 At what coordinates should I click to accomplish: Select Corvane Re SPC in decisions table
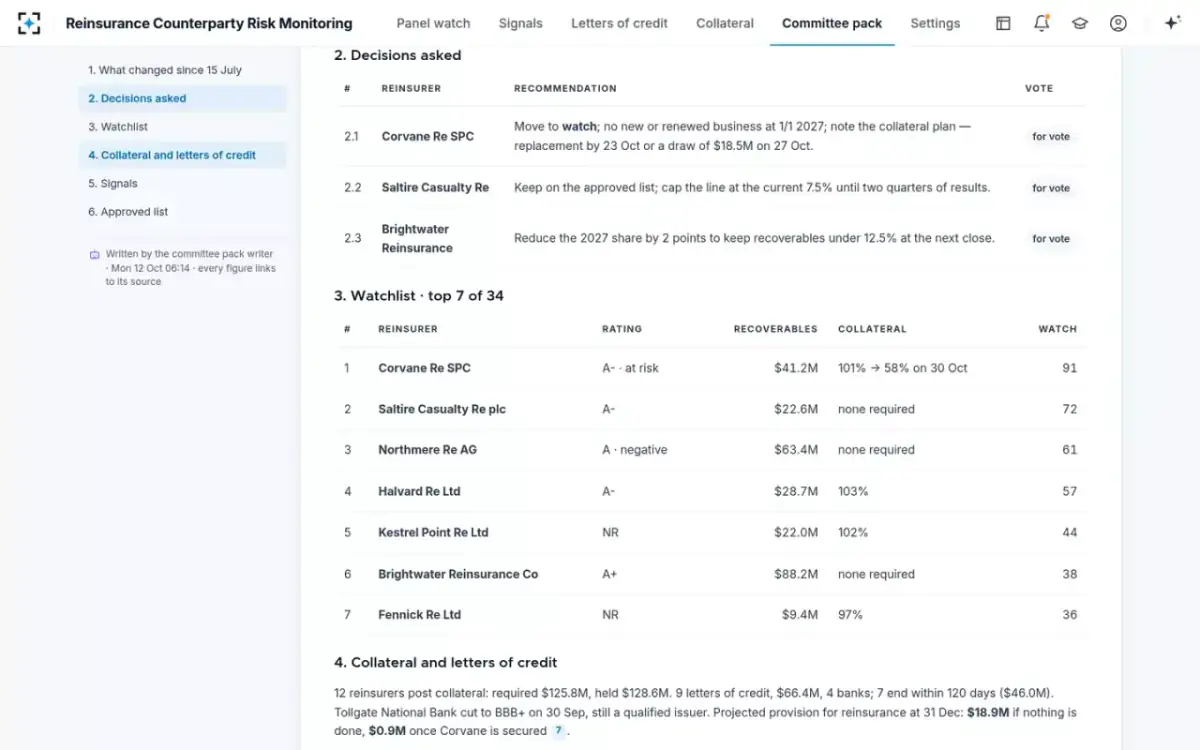pos(428,136)
